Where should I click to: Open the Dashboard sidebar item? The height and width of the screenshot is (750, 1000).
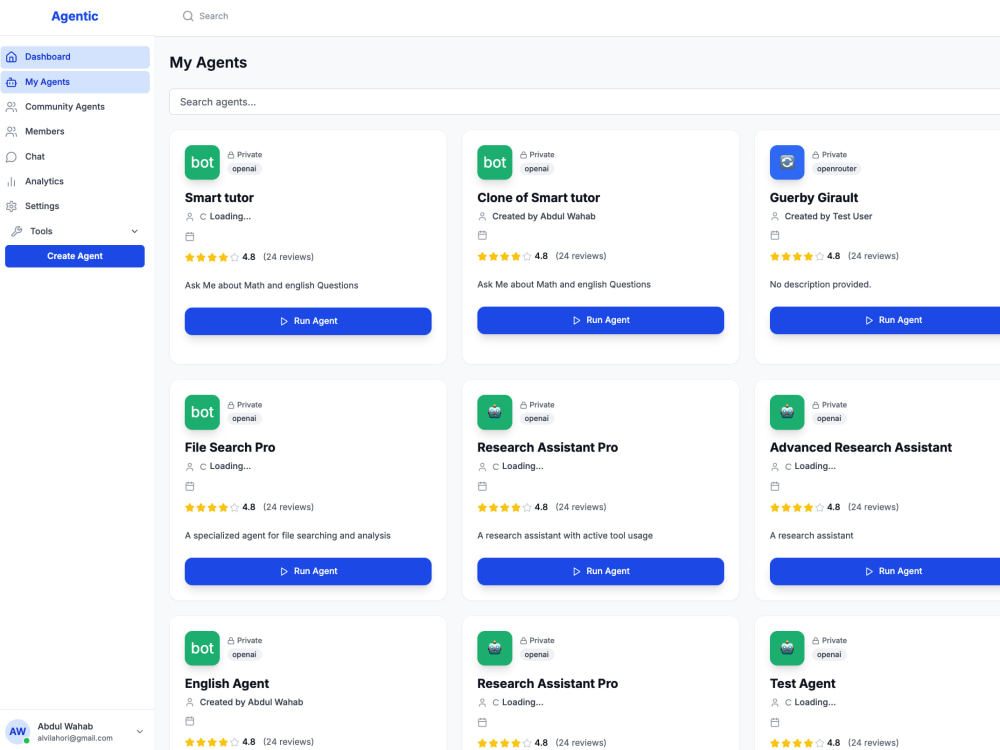[75, 57]
